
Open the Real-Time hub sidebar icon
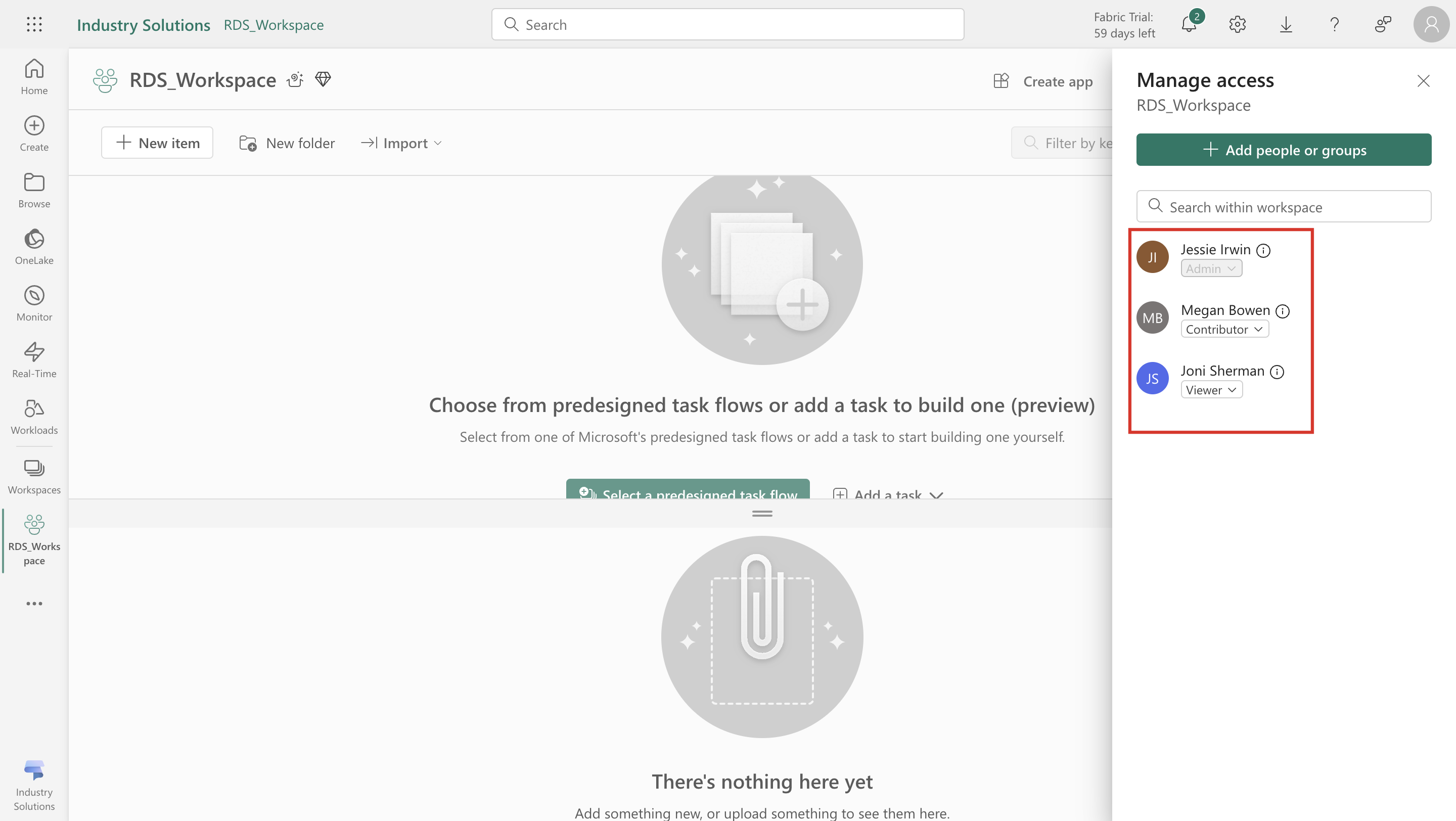34,359
